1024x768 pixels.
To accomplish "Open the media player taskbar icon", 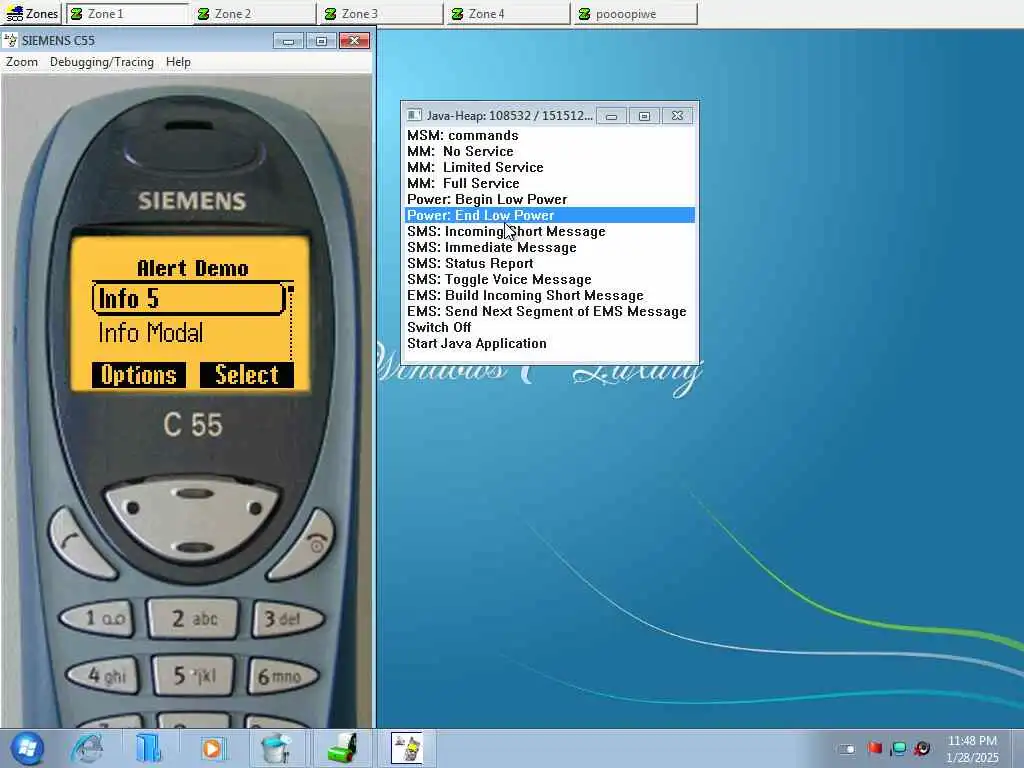I will pos(212,748).
